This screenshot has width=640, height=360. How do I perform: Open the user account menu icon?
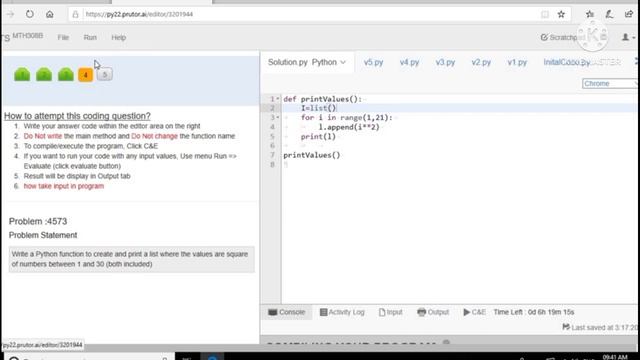[628, 37]
